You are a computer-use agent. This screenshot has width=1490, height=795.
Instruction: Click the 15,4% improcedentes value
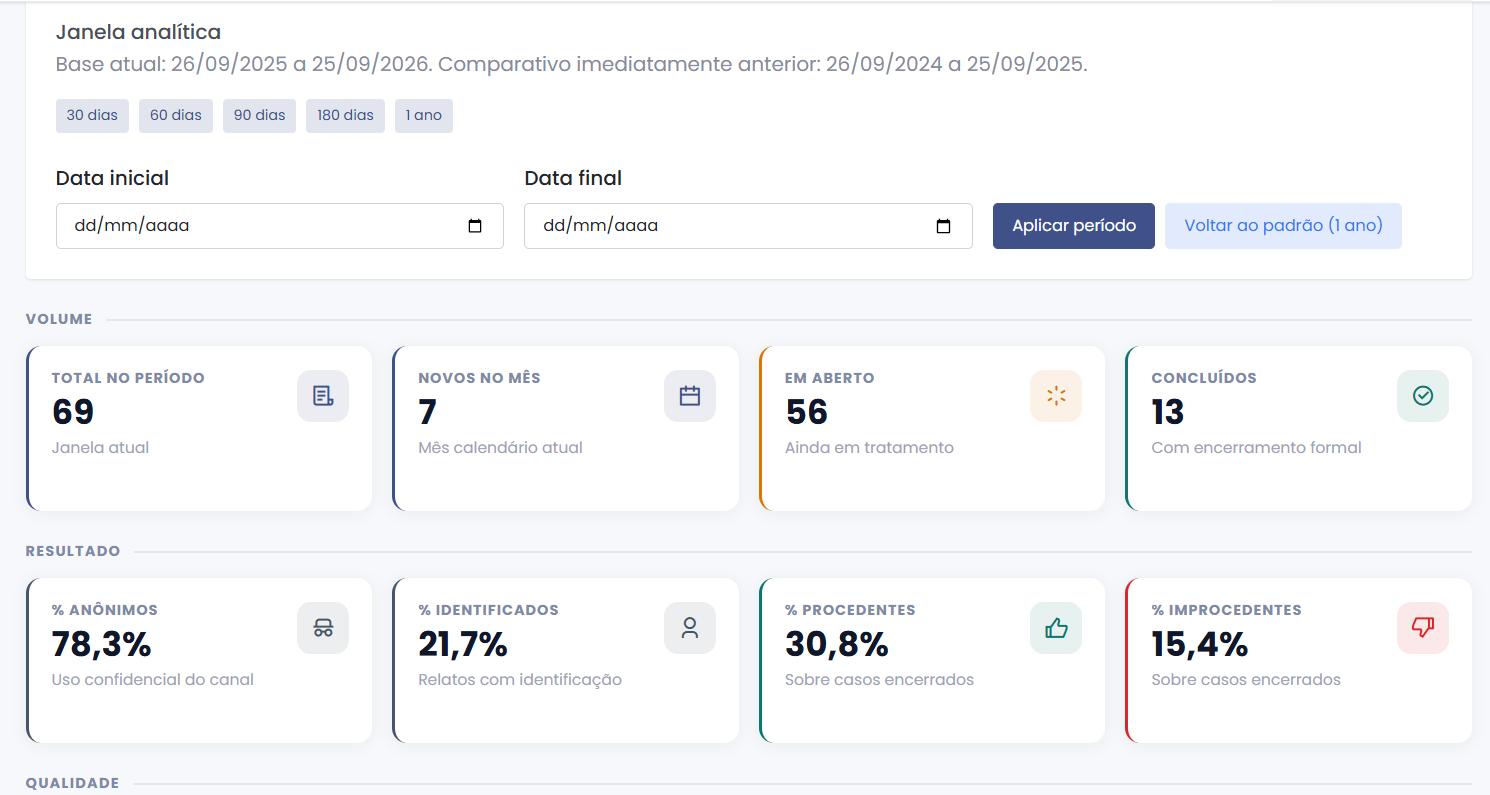coord(1200,644)
